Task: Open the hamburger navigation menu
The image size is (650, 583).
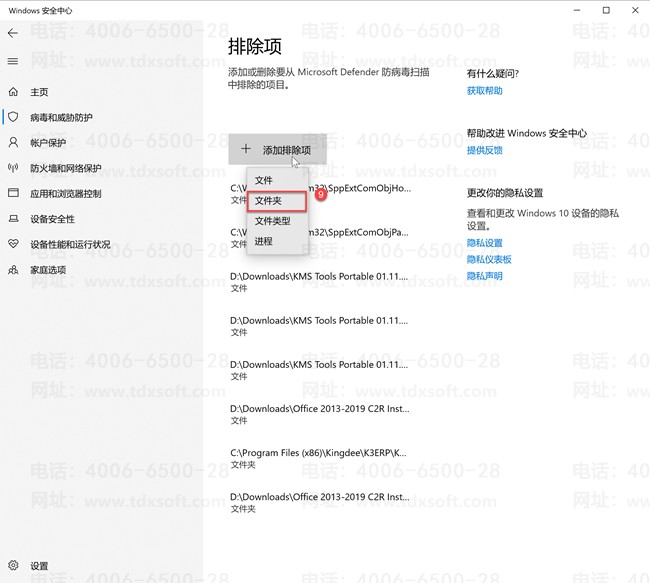Action: [x=13, y=61]
